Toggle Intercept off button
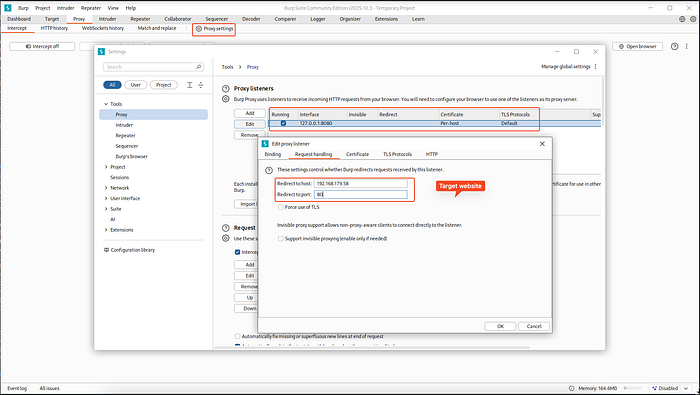The width and height of the screenshot is (700, 395). (x=42, y=46)
